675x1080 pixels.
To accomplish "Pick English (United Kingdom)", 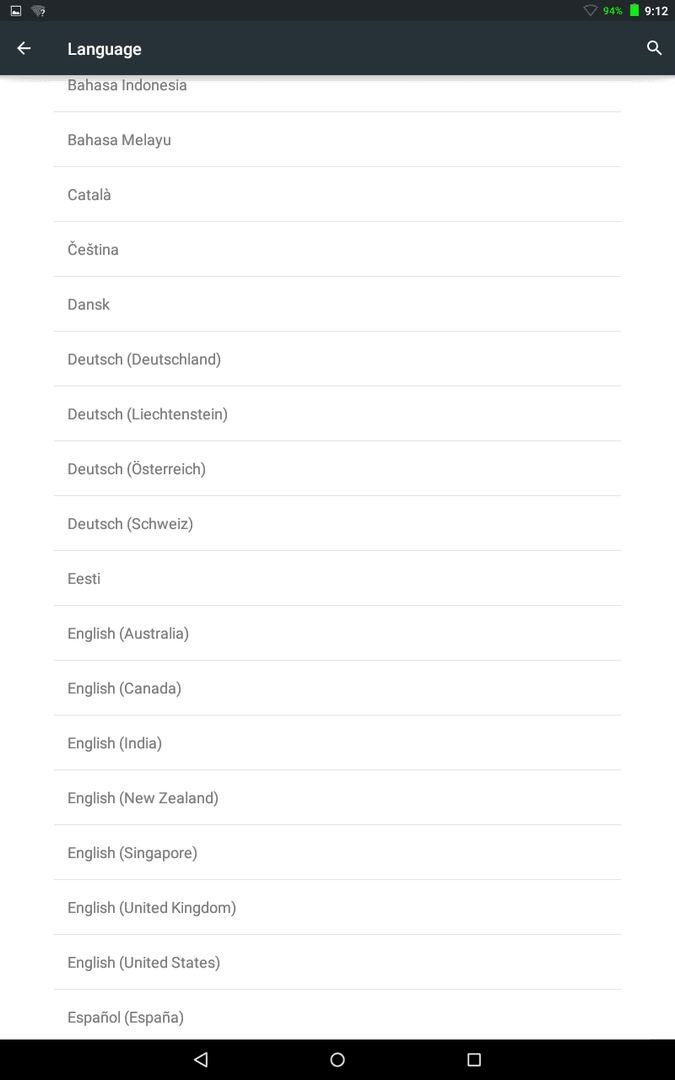I will (338, 908).
